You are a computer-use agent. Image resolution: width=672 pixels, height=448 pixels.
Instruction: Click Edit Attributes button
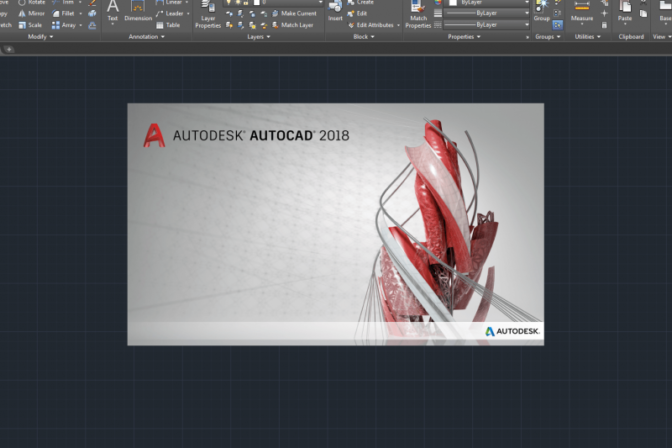(x=371, y=25)
